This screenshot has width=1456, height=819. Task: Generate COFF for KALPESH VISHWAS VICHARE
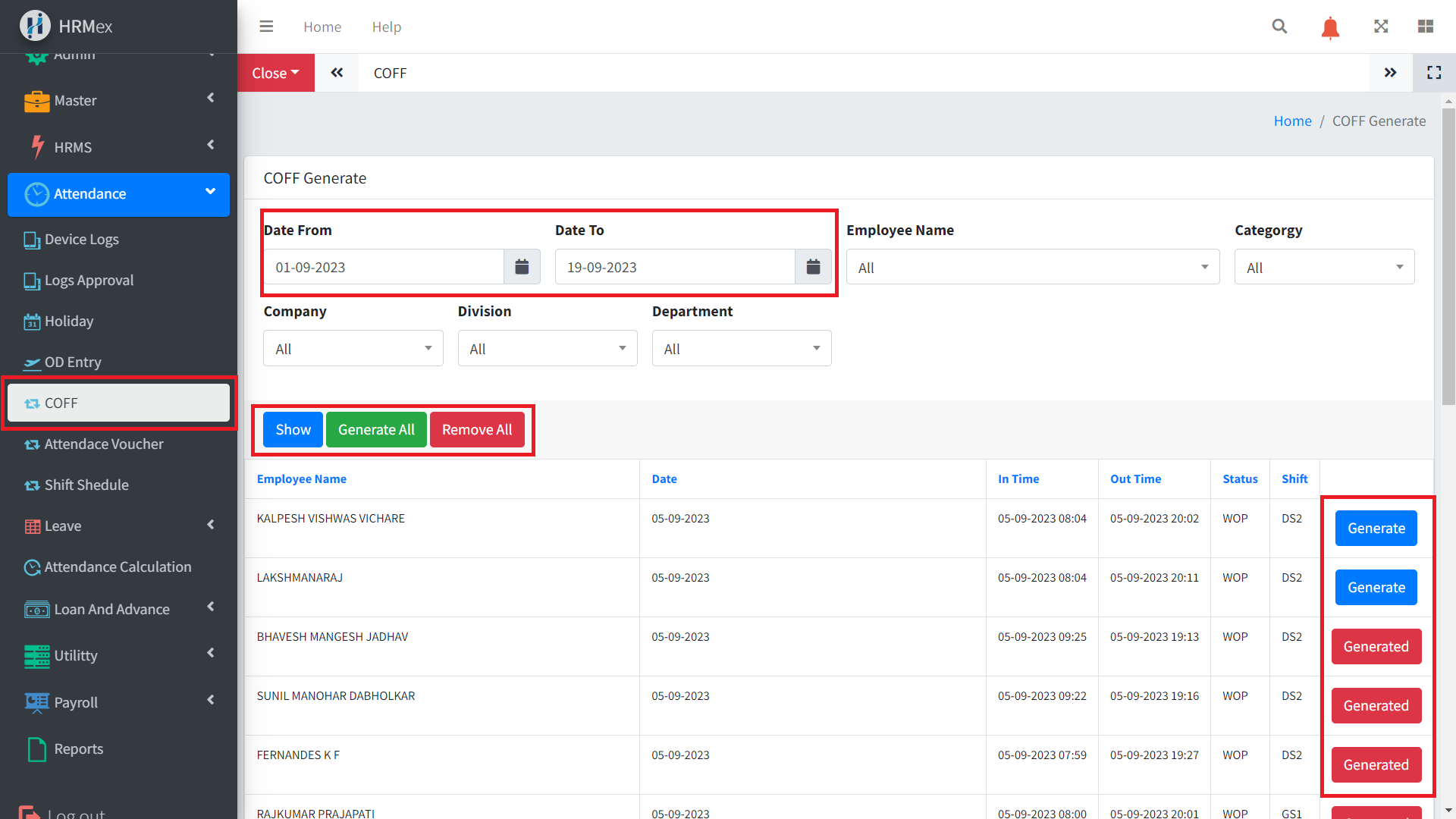click(1376, 529)
